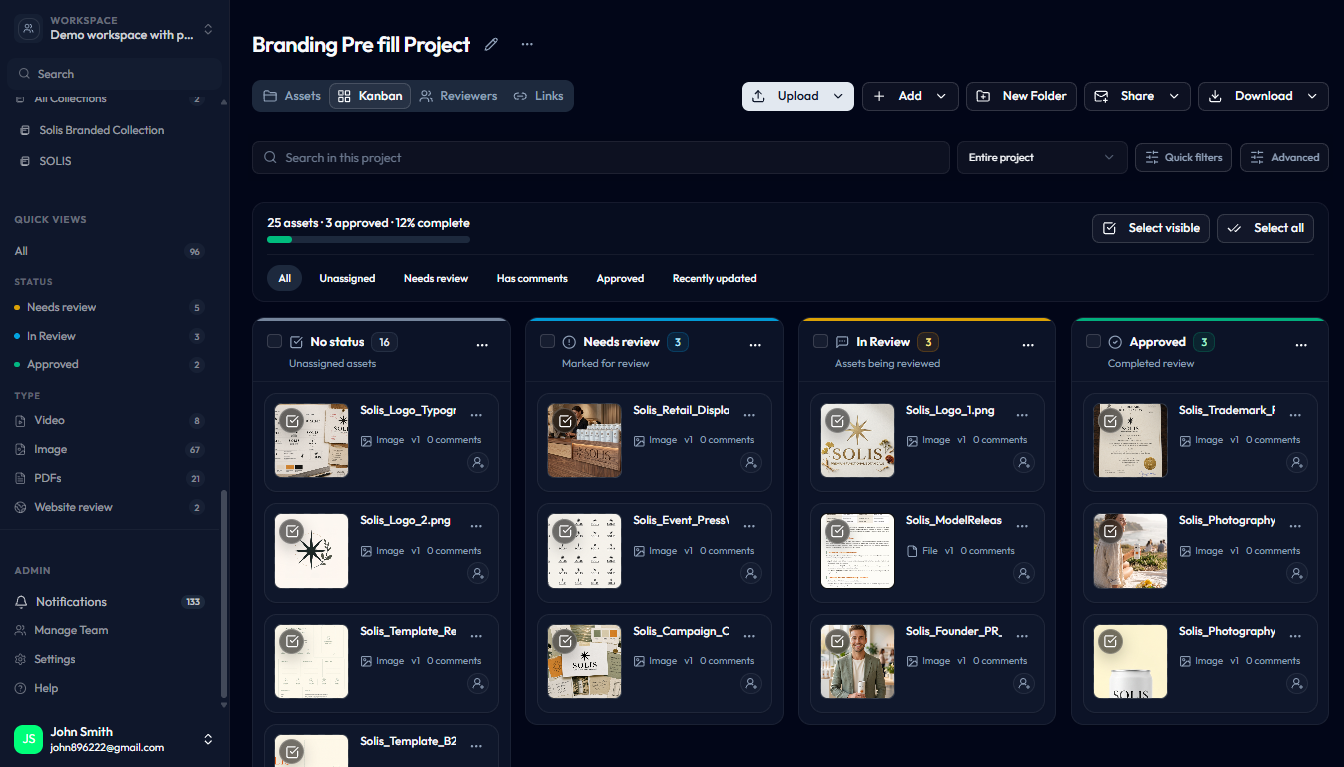Expand the workspace switcher chevron

(x=208, y=29)
